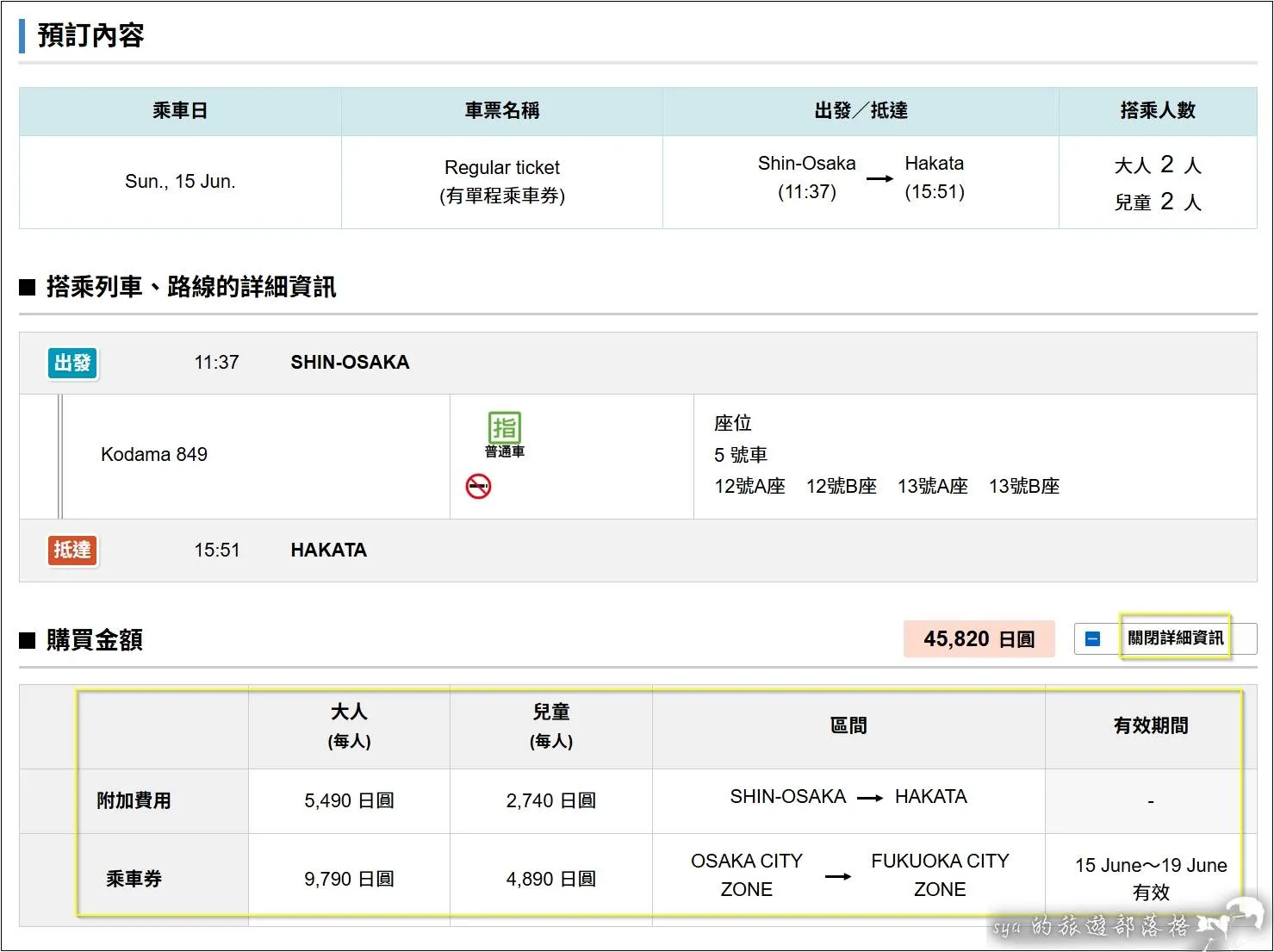Click the 大人 2 人 passenger count

[1158, 165]
